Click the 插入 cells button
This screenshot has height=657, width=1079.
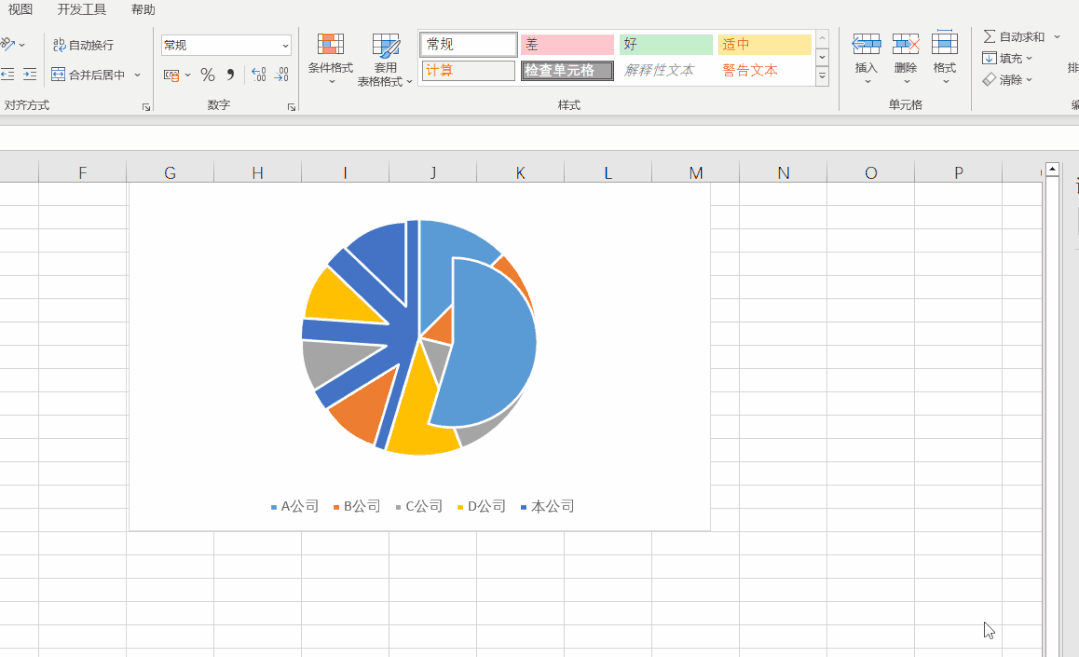coord(866,59)
